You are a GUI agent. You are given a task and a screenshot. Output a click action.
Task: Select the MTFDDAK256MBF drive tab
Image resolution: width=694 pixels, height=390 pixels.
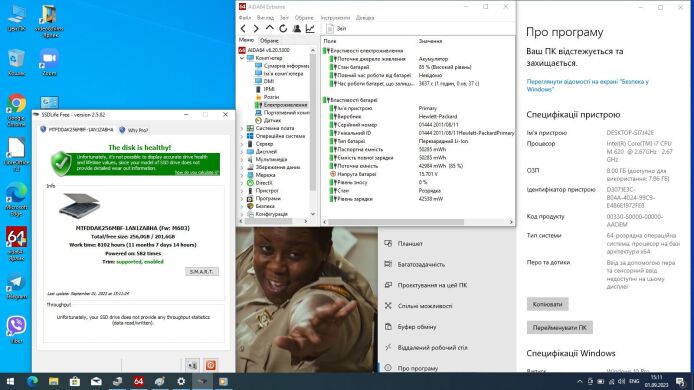pos(77,130)
